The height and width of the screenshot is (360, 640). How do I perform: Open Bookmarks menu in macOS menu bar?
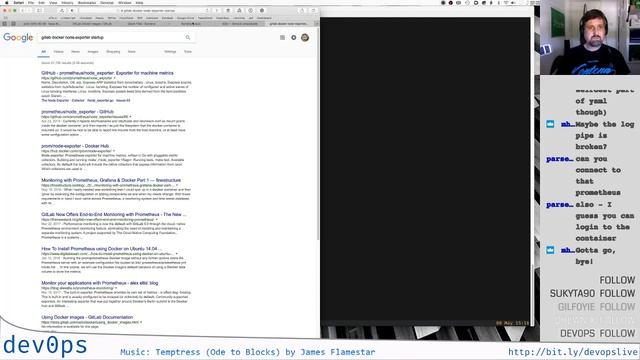87,2
